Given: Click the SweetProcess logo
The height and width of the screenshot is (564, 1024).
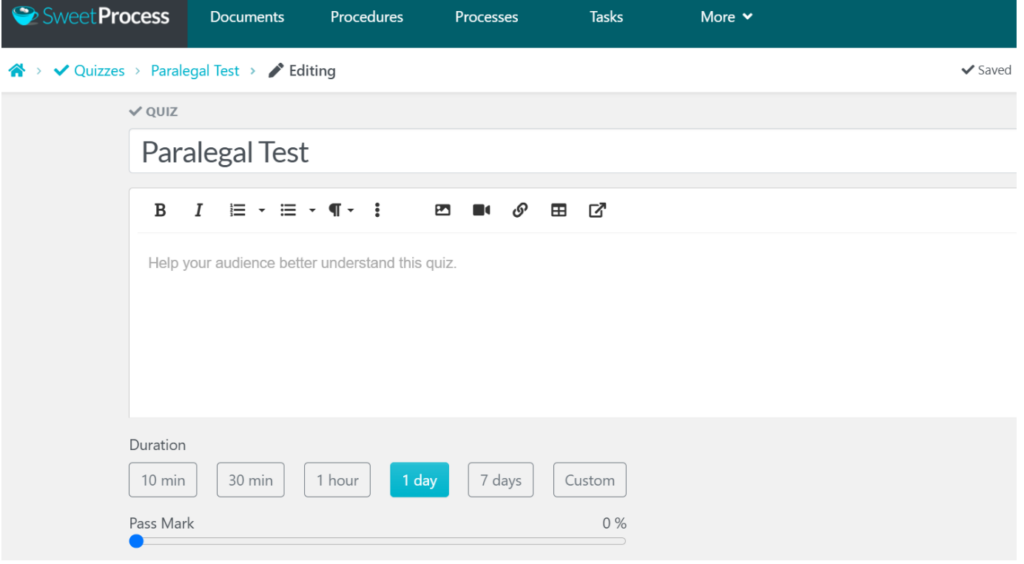Looking at the screenshot, I should [91, 16].
